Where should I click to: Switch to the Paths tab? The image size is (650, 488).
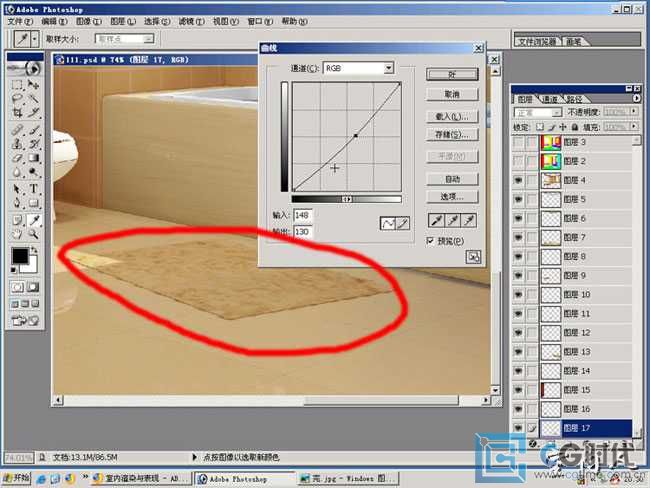coord(575,100)
